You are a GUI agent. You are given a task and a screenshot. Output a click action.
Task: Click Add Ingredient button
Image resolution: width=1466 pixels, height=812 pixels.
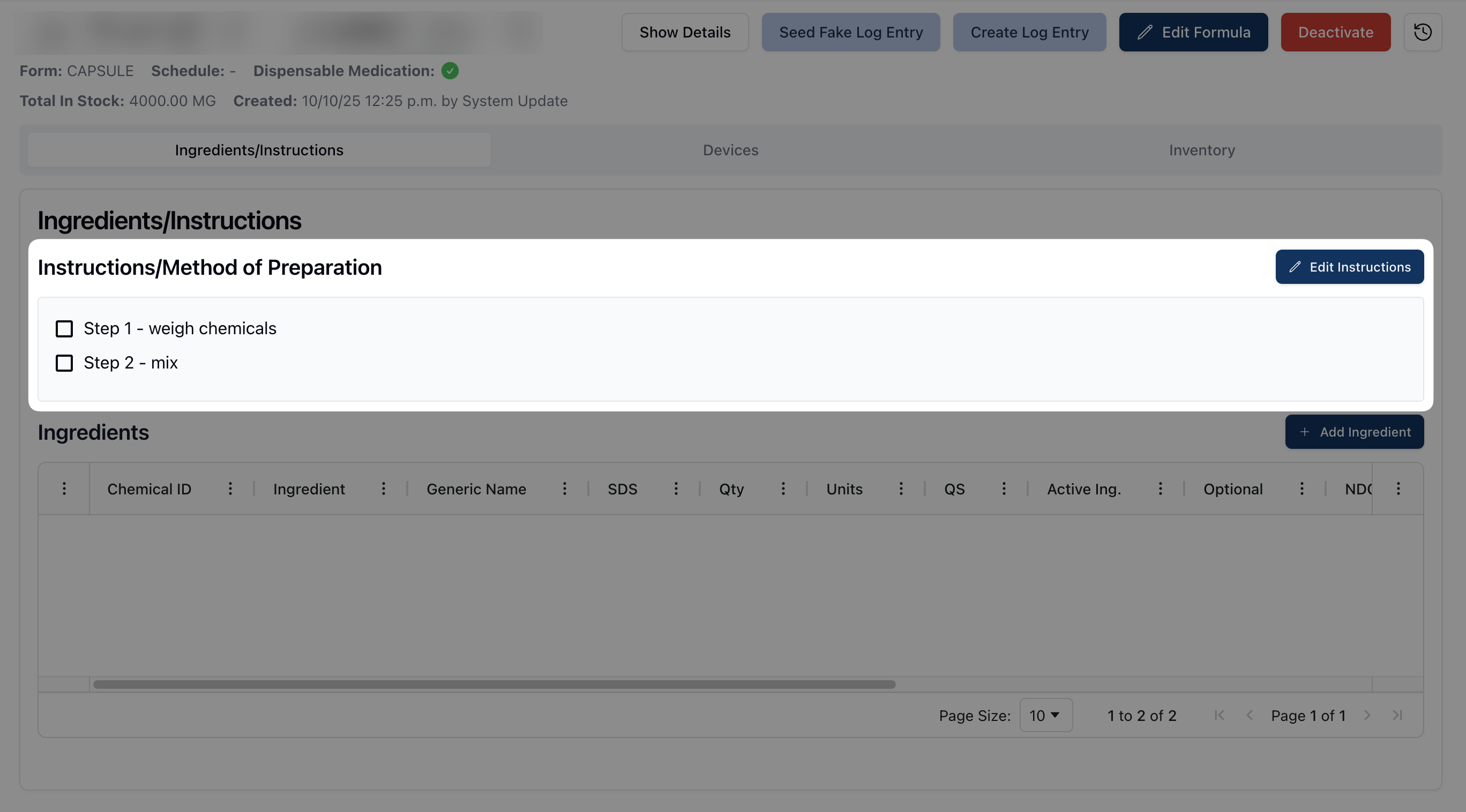1354,432
